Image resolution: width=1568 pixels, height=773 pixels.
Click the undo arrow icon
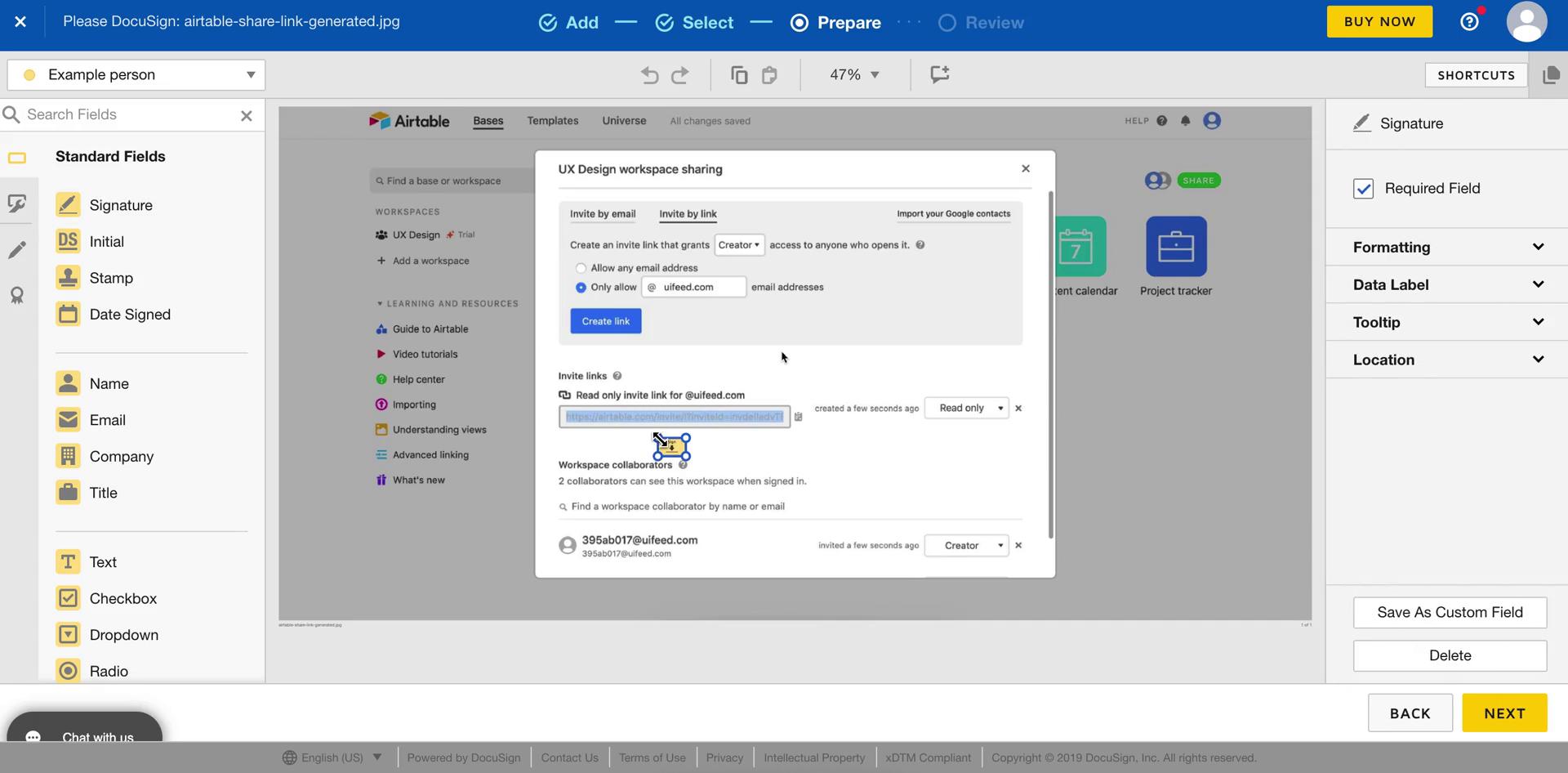pyautogui.click(x=649, y=75)
